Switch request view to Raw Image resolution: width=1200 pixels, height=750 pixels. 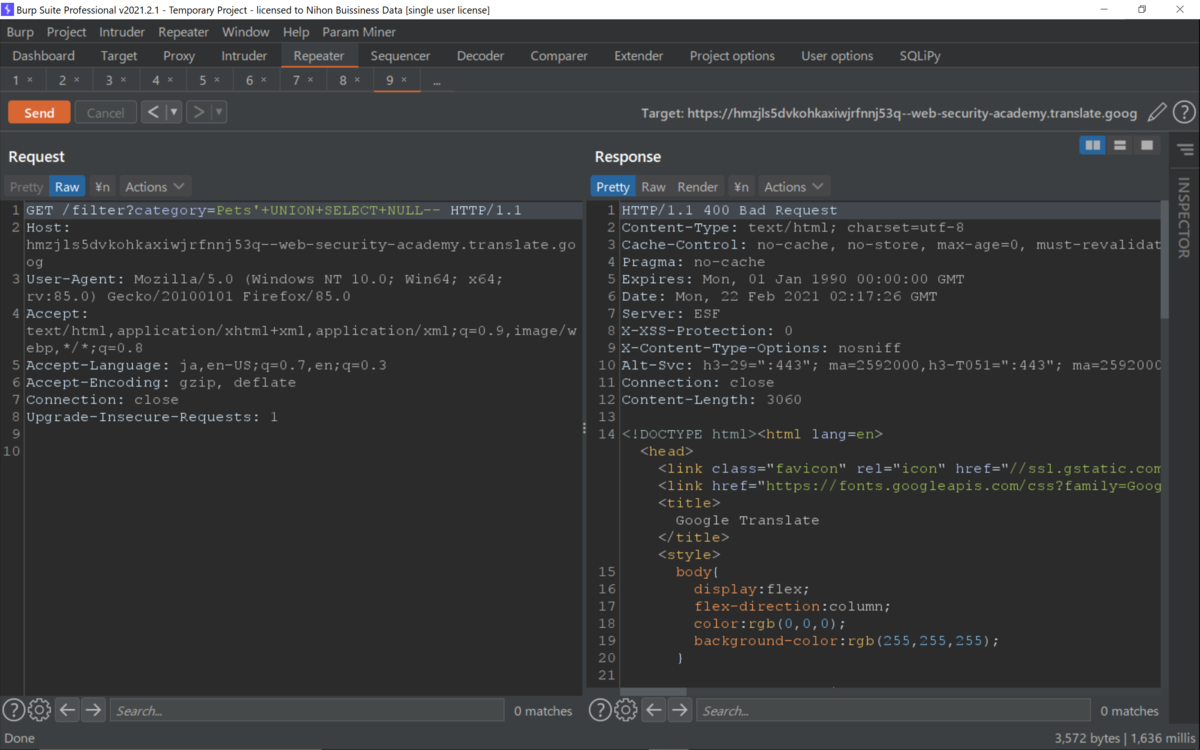tap(67, 187)
